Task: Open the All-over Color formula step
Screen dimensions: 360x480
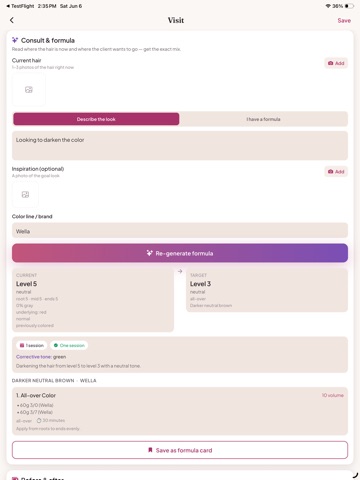Action: (180, 411)
